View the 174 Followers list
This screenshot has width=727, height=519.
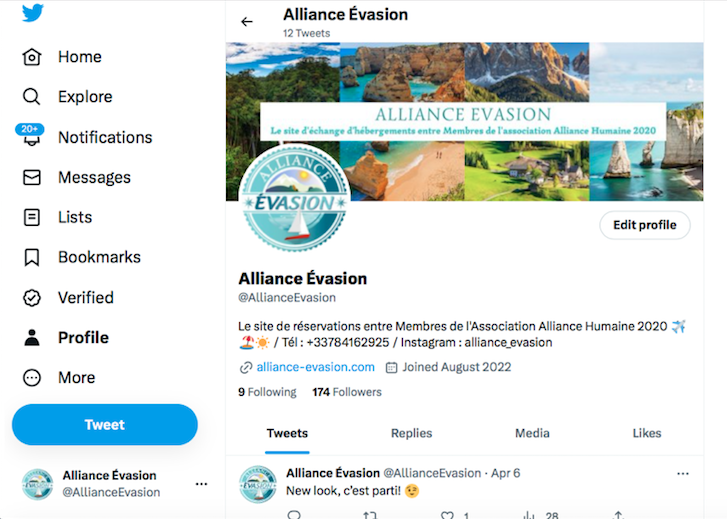347,392
